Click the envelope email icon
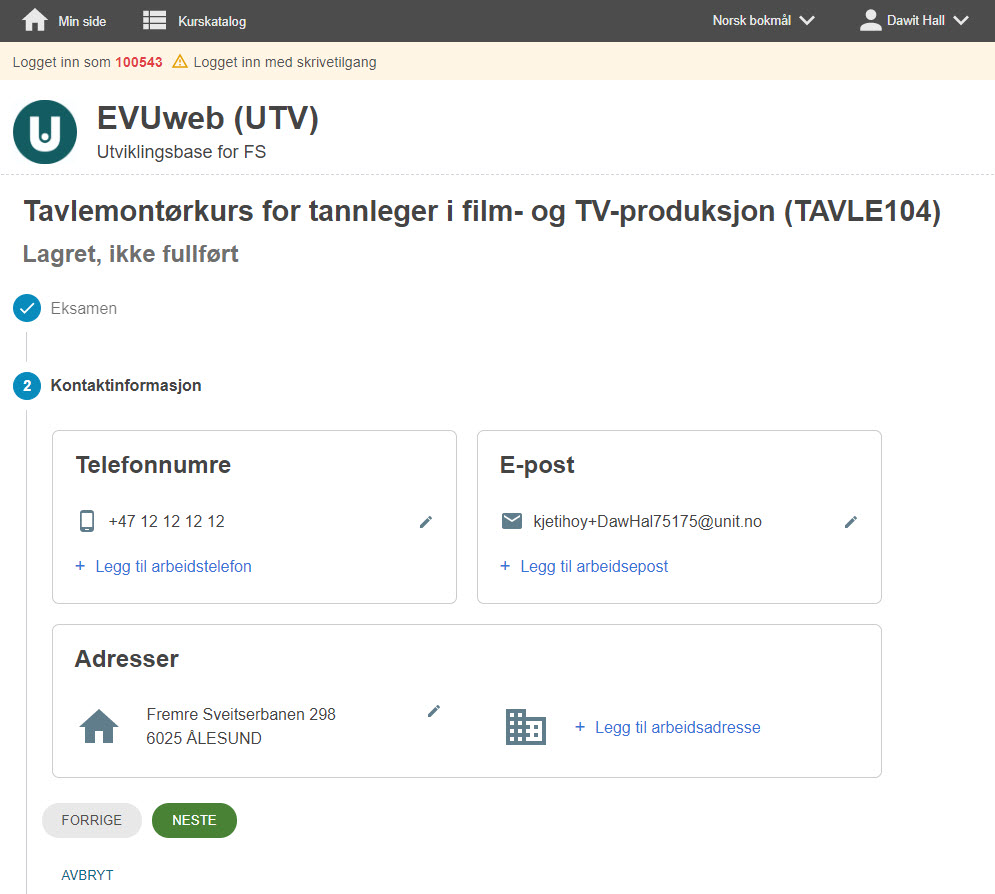 [511, 521]
